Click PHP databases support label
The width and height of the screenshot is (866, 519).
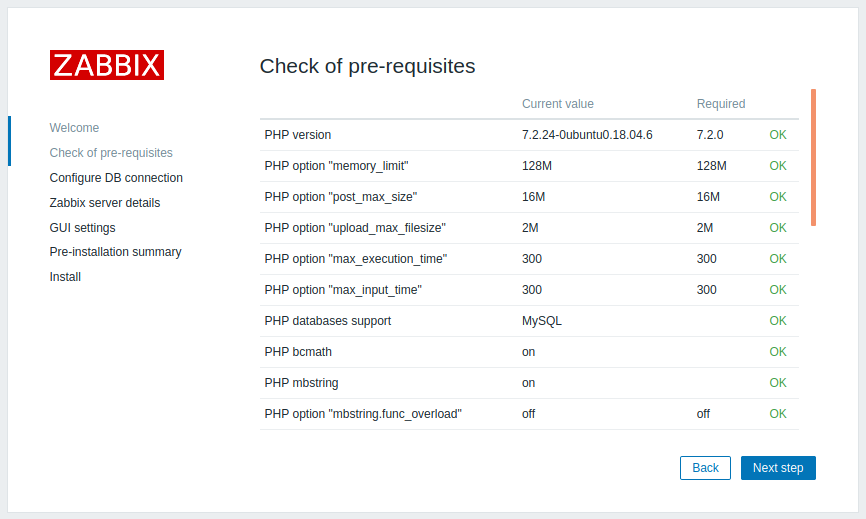(328, 321)
